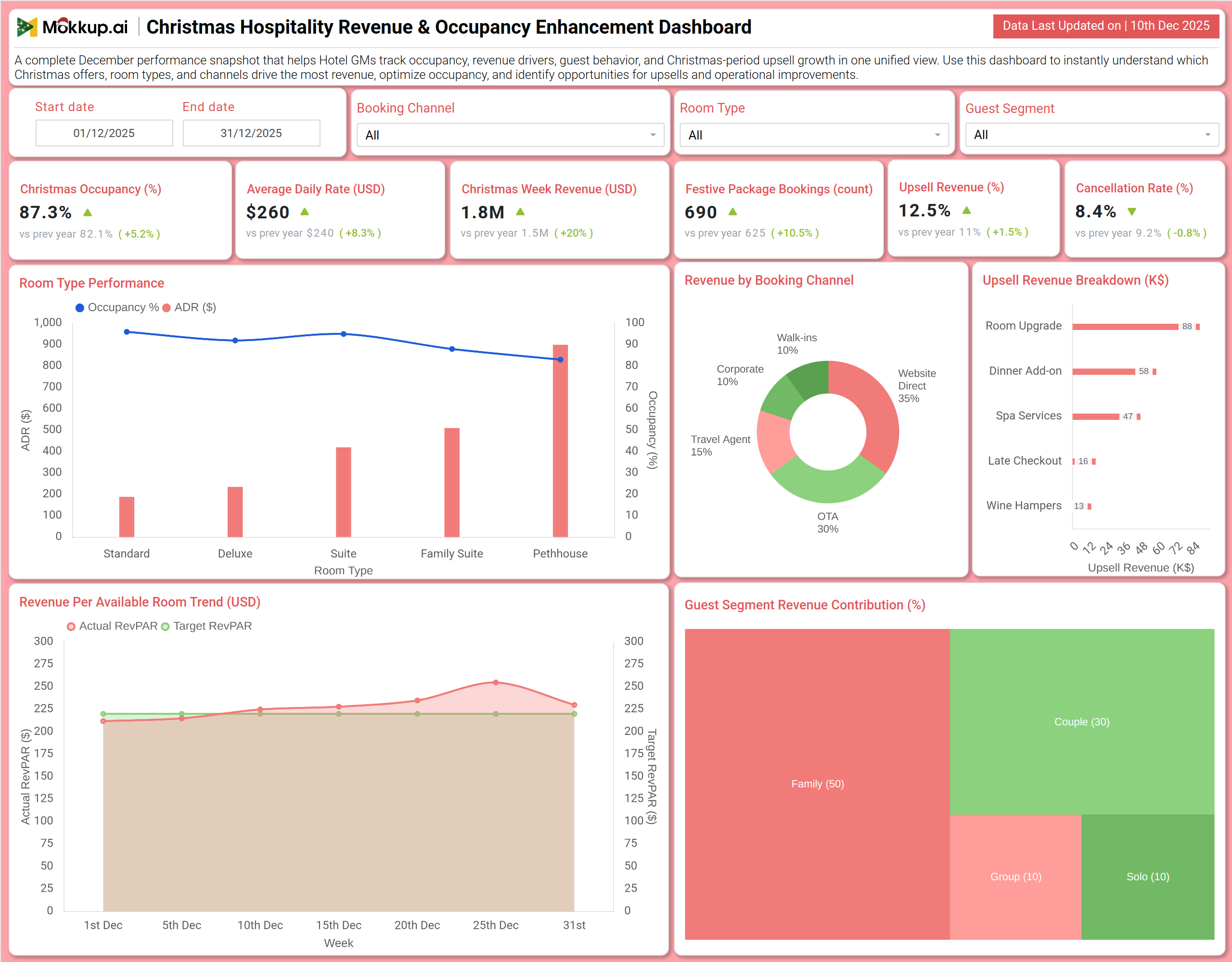Click the Standard occupancy line point
The width and height of the screenshot is (1232, 962).
click(x=127, y=332)
